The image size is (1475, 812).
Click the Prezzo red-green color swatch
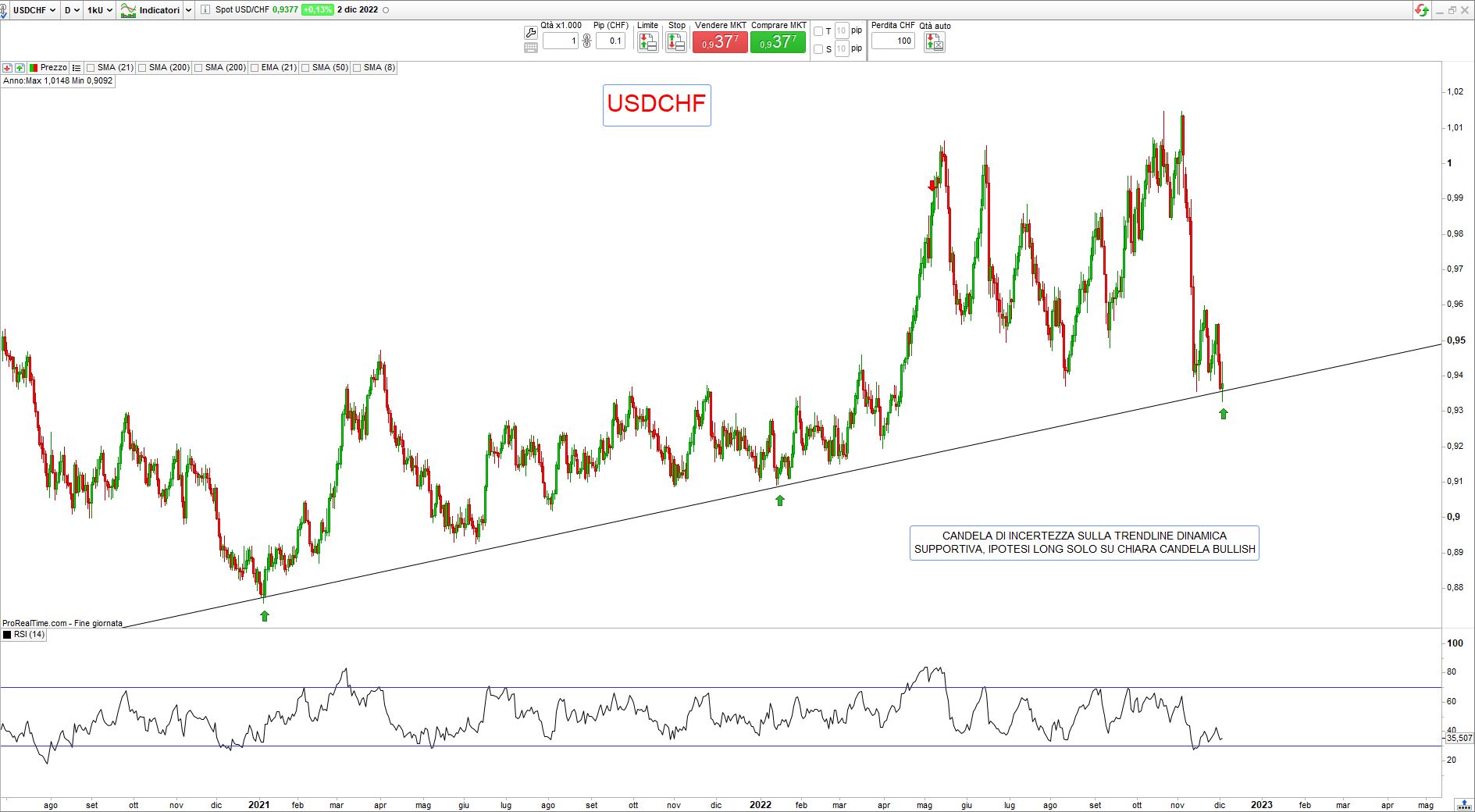click(x=33, y=68)
